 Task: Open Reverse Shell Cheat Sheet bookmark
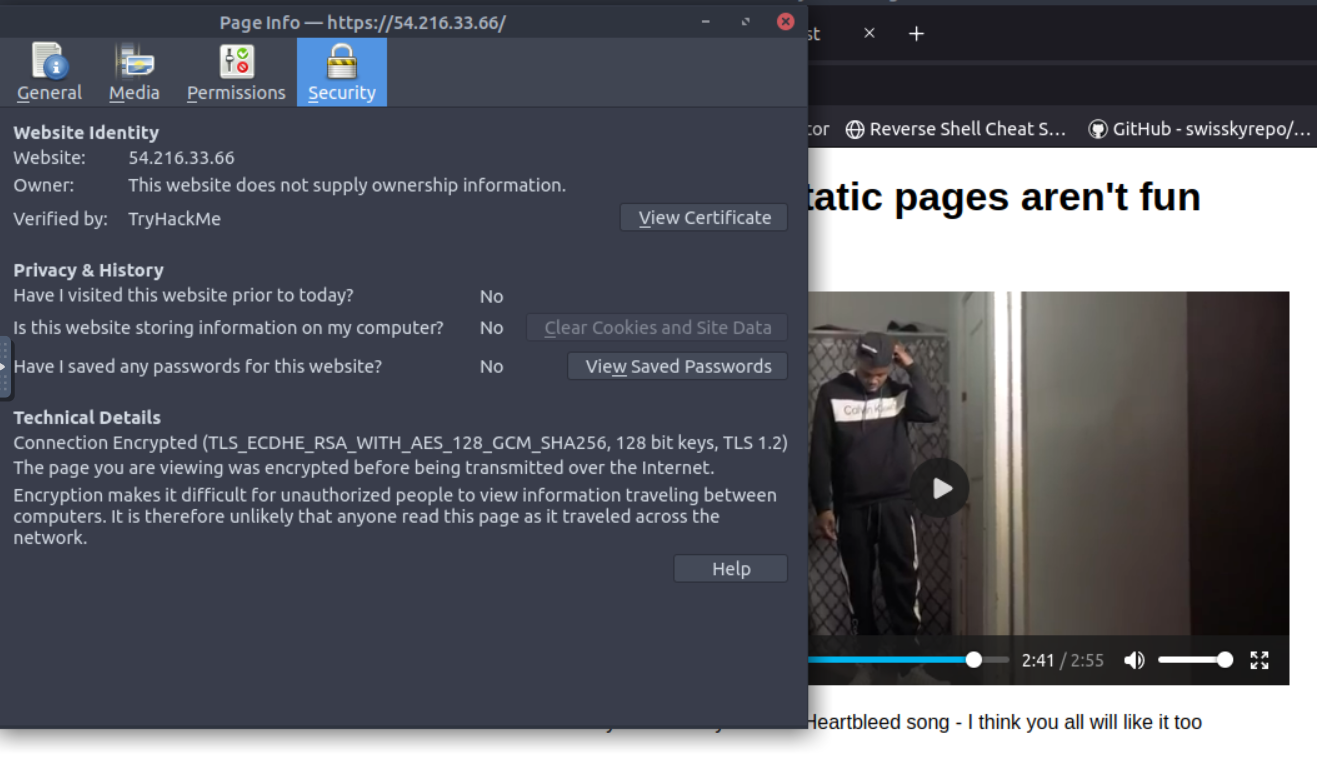[956, 129]
